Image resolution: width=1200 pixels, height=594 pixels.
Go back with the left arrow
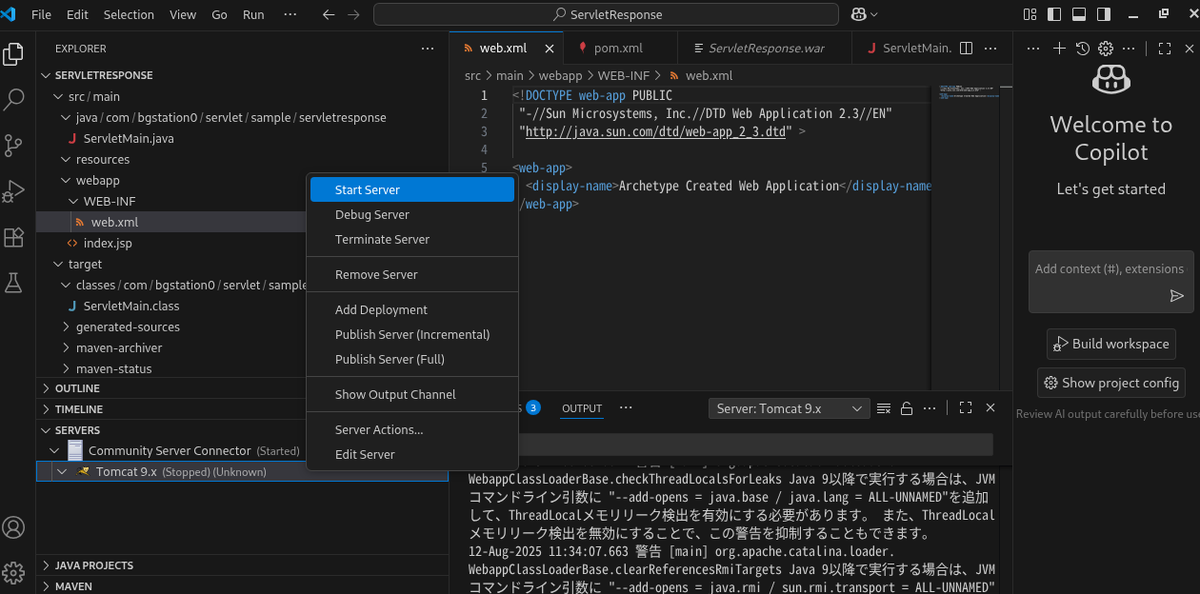[x=329, y=15]
